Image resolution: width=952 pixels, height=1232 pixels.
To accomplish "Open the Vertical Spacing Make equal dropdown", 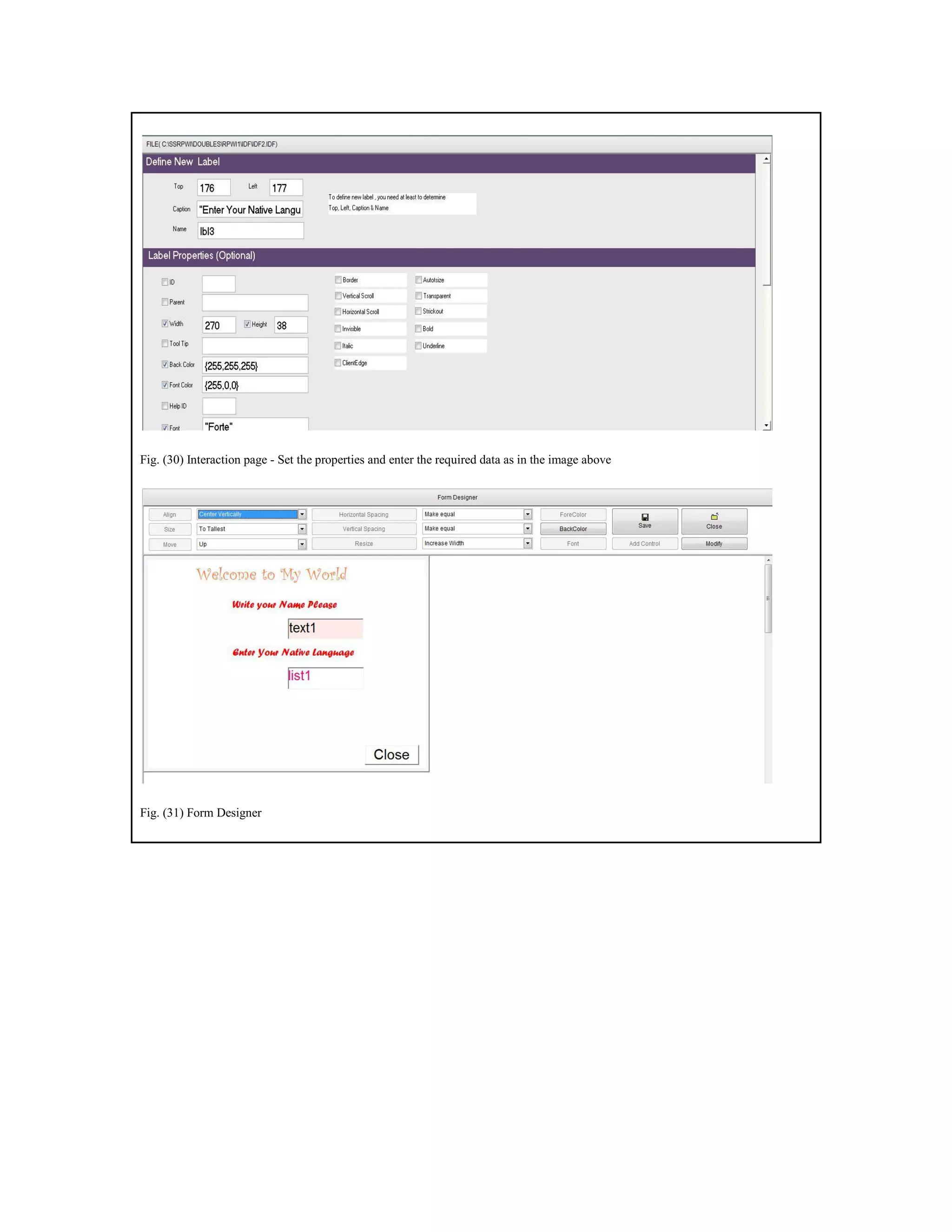I will click(528, 529).
